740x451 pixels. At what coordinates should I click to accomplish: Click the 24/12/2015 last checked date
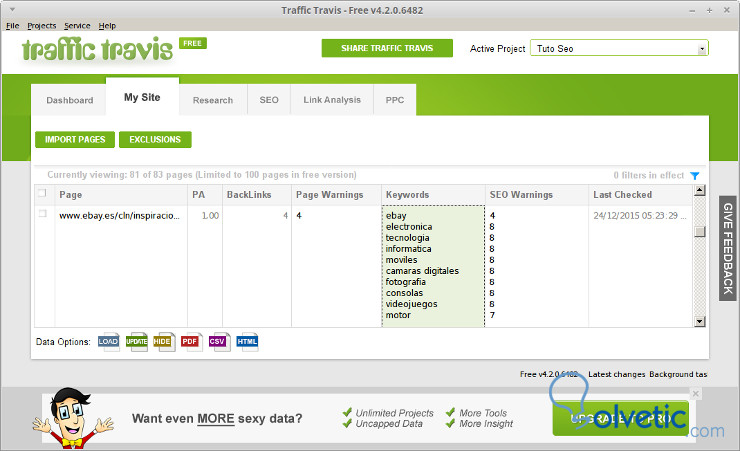point(639,216)
